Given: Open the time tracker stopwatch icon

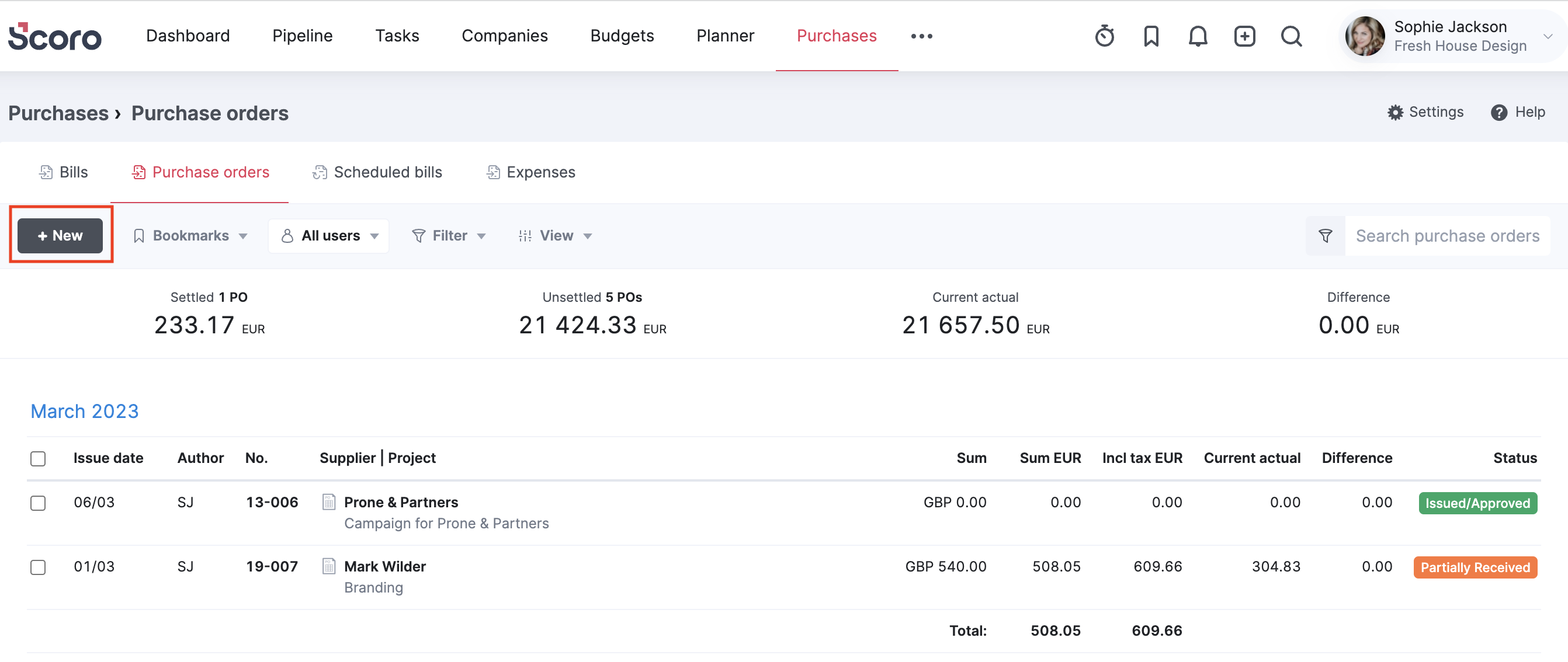Looking at the screenshot, I should pos(1104,36).
